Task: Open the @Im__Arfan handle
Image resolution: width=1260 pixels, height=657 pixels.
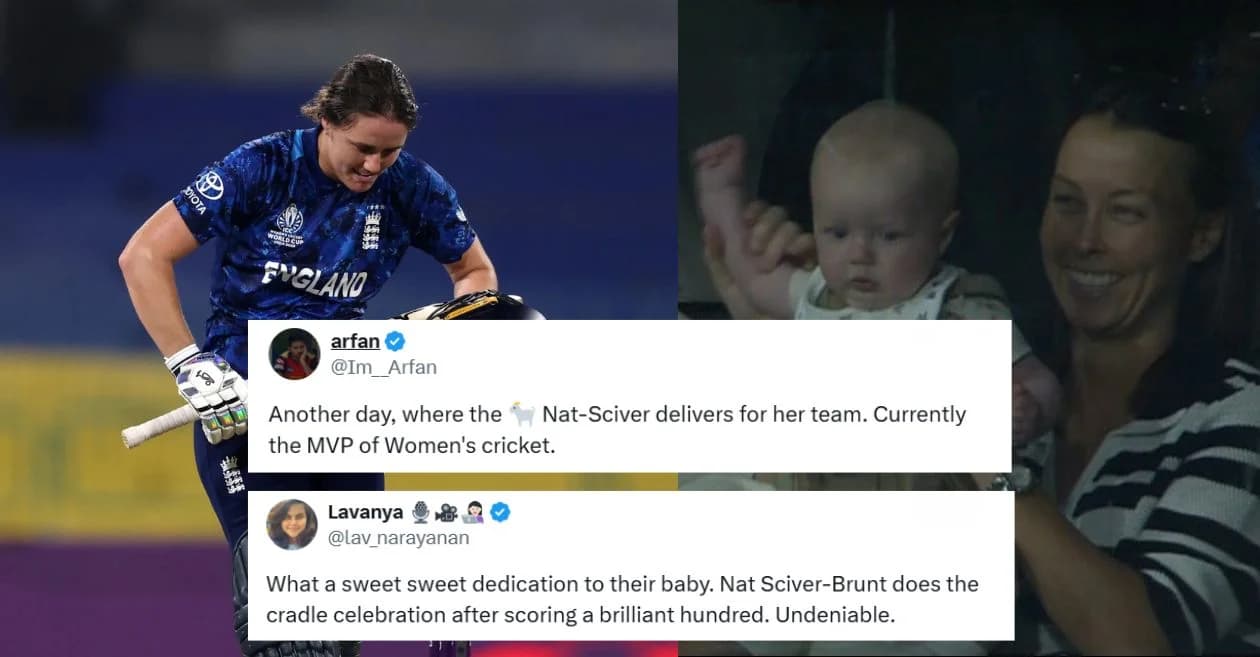Action: 384,367
